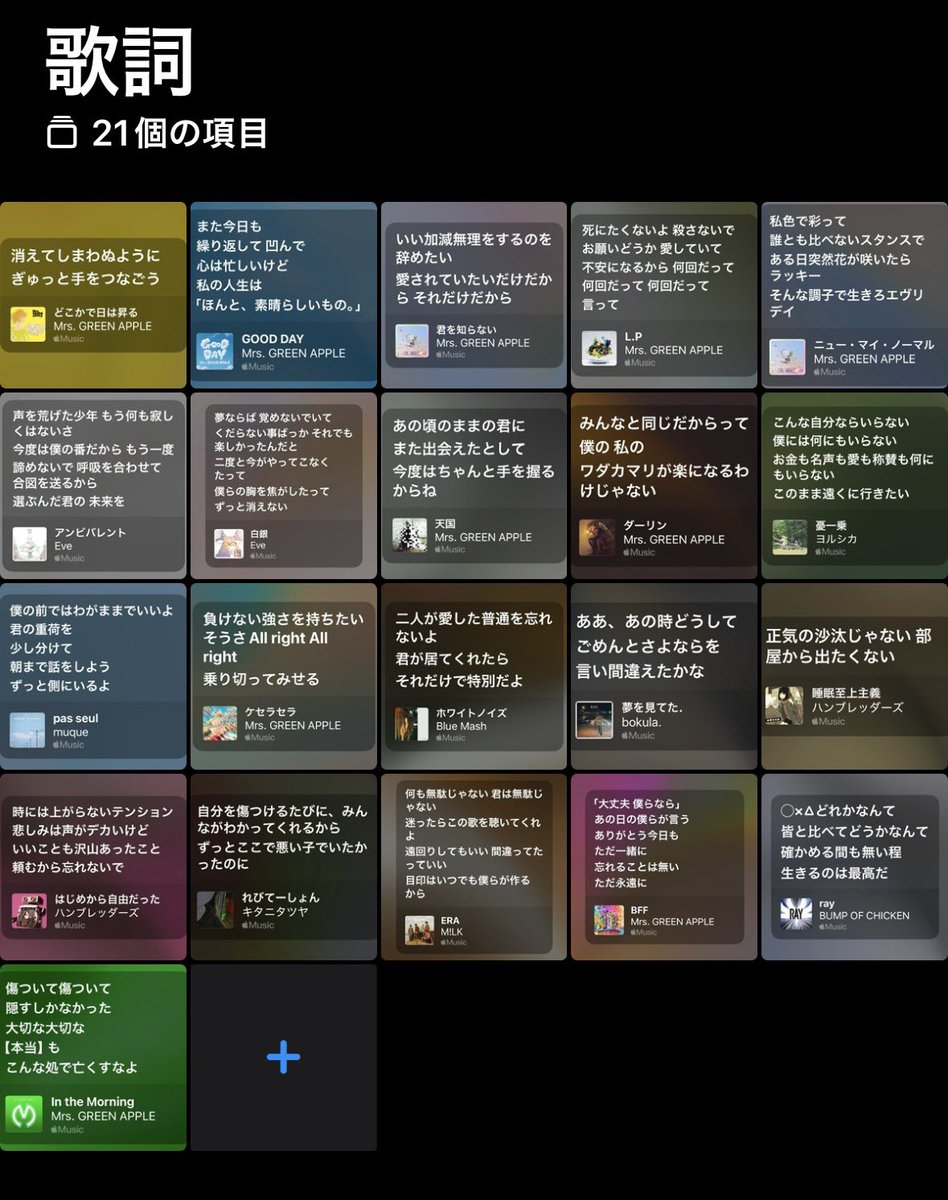Open ニュー・マイ・ノーマル album artwork
948x1200 pixels.
tap(787, 357)
